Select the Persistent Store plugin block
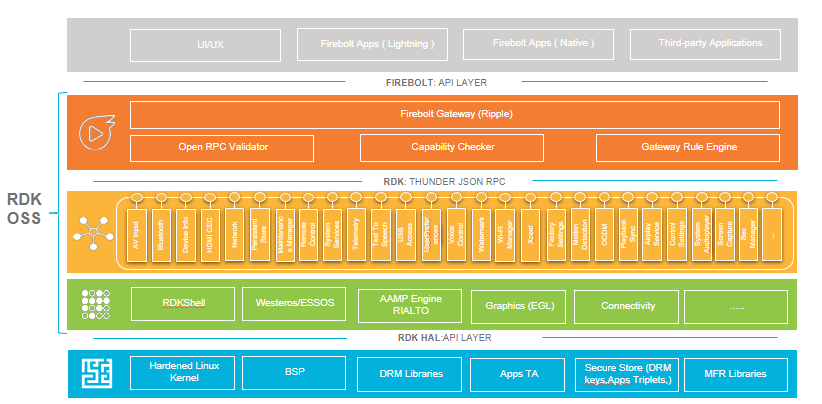This screenshot has height=404, width=822. (x=259, y=235)
